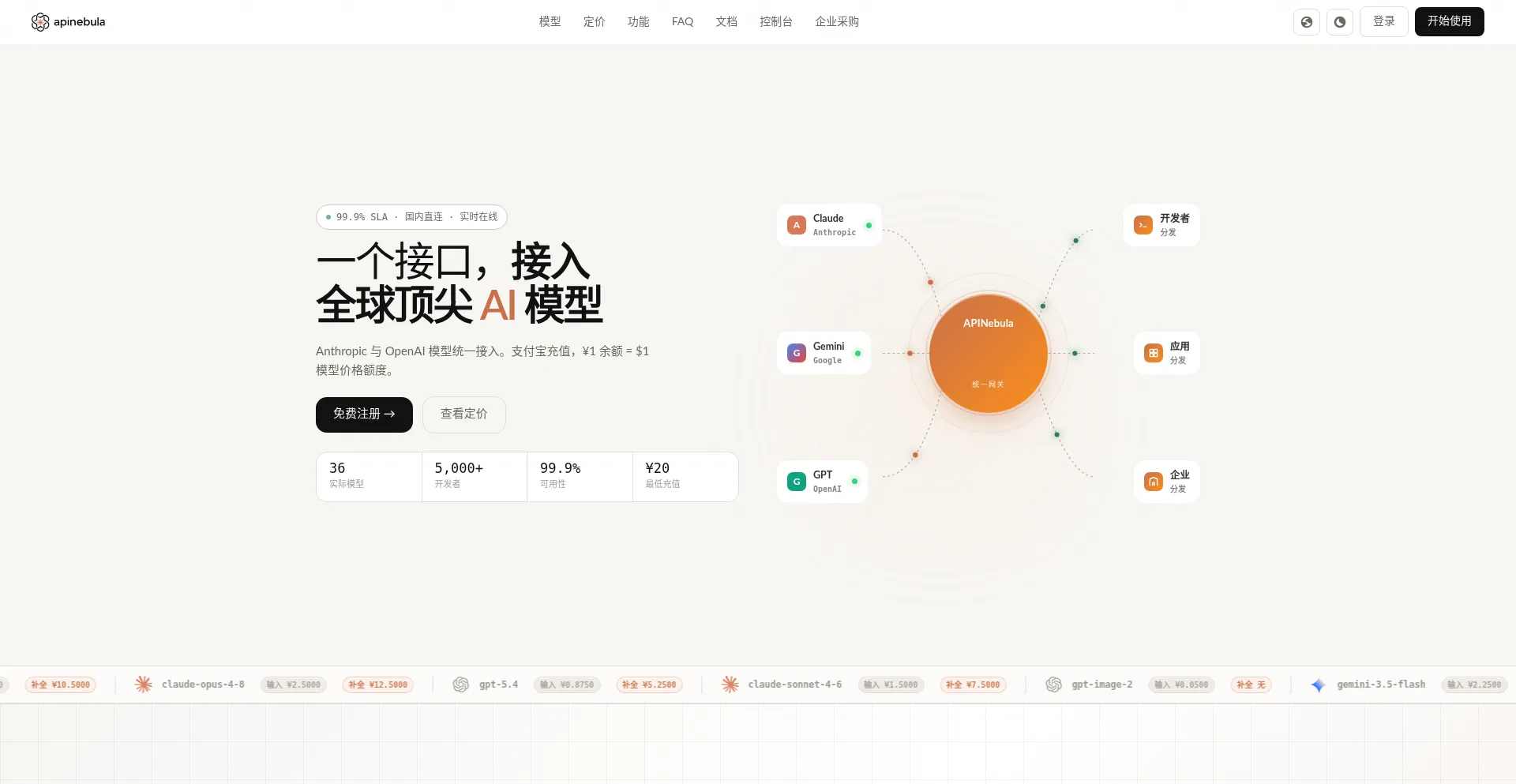Click the claude-opus-4-8 starburst icon
1516x784 pixels.
tap(143, 685)
